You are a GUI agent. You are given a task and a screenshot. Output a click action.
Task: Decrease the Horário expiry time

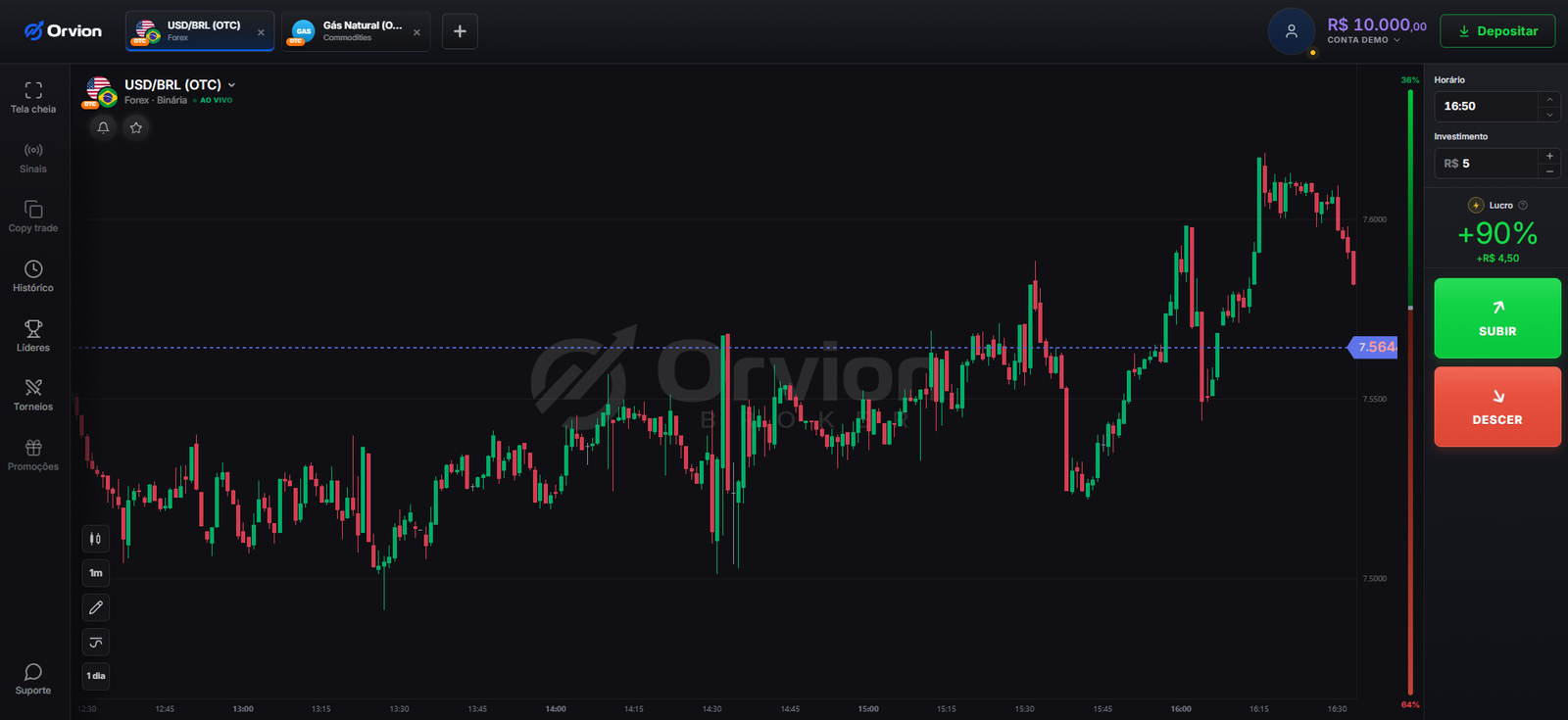coord(1549,114)
